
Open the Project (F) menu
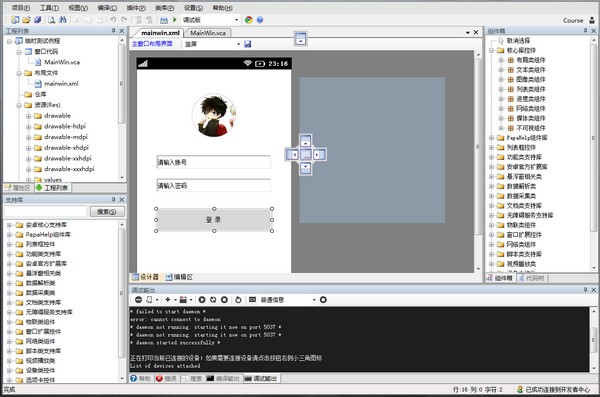tap(20, 8)
